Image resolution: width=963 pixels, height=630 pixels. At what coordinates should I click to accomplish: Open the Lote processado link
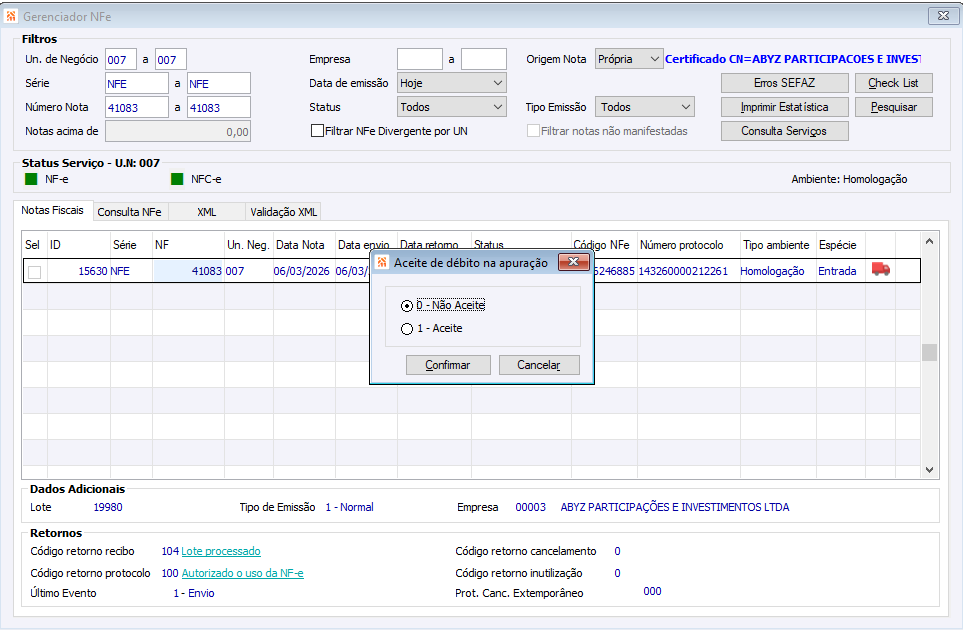point(221,551)
